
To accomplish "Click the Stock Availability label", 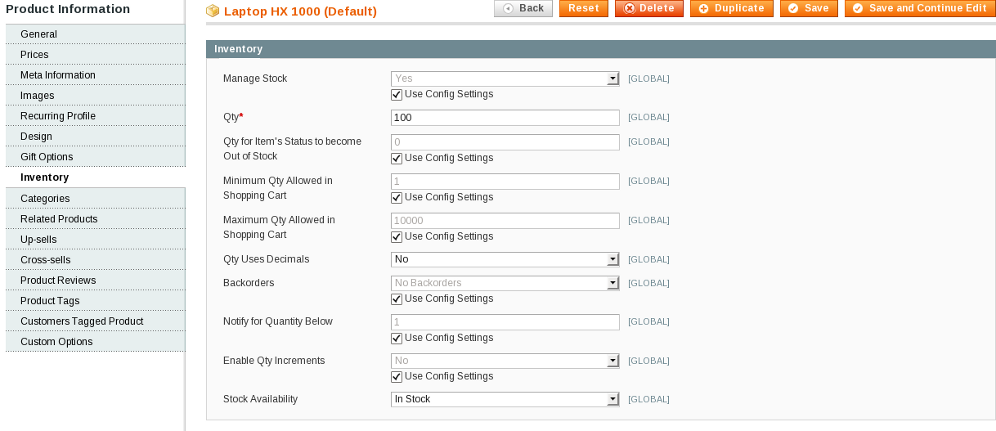I will [x=260, y=399].
